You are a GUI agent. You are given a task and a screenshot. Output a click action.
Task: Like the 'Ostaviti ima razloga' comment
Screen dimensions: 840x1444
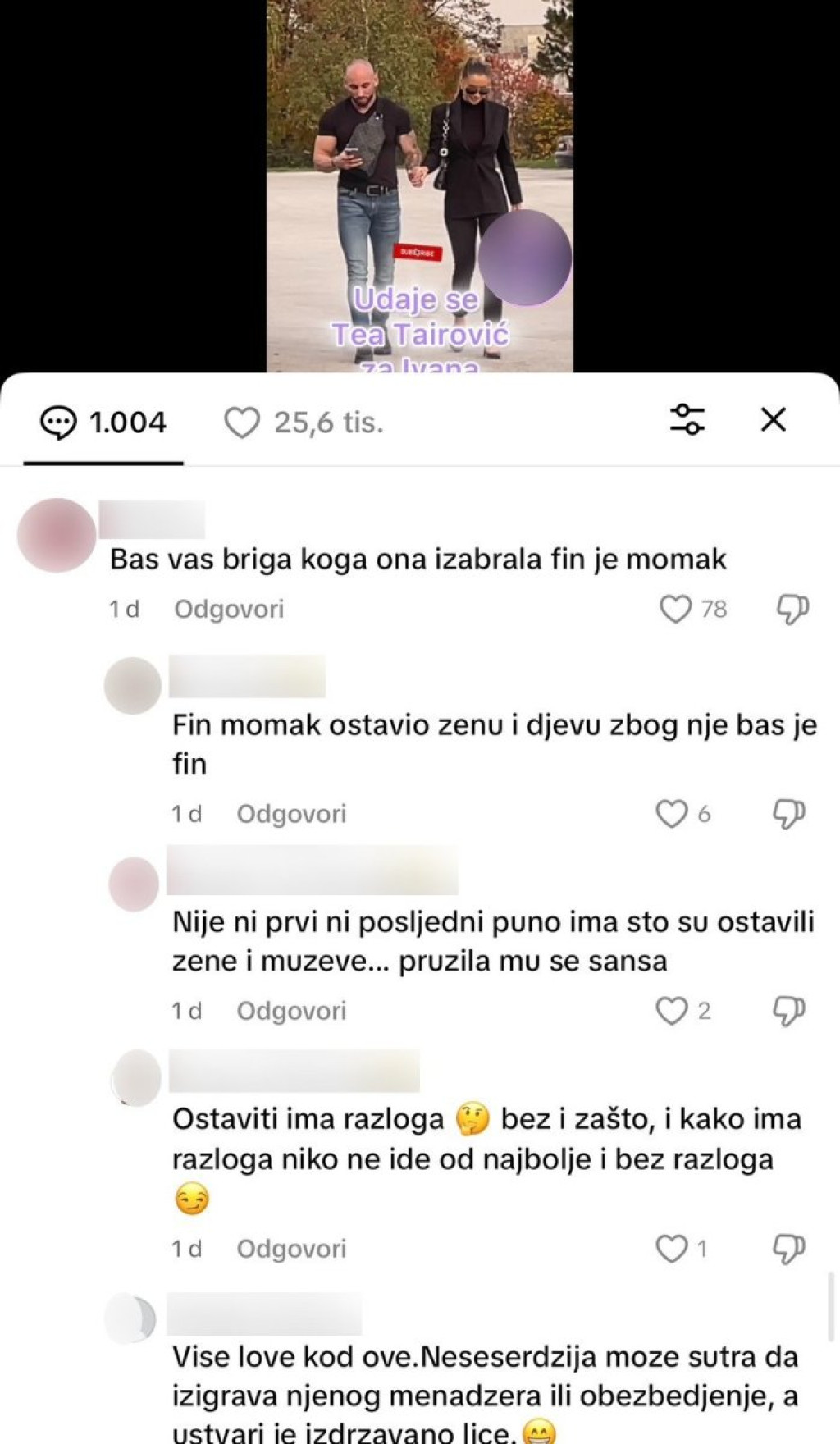(672, 1249)
